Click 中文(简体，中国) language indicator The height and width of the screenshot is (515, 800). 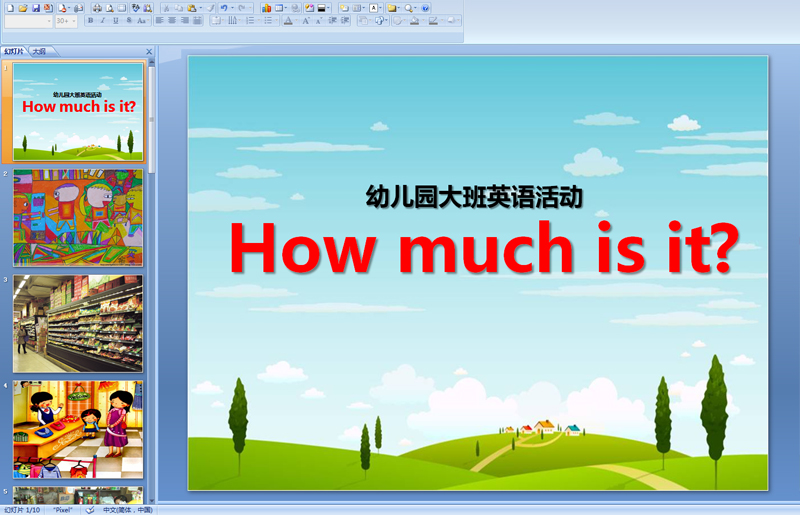(128, 510)
